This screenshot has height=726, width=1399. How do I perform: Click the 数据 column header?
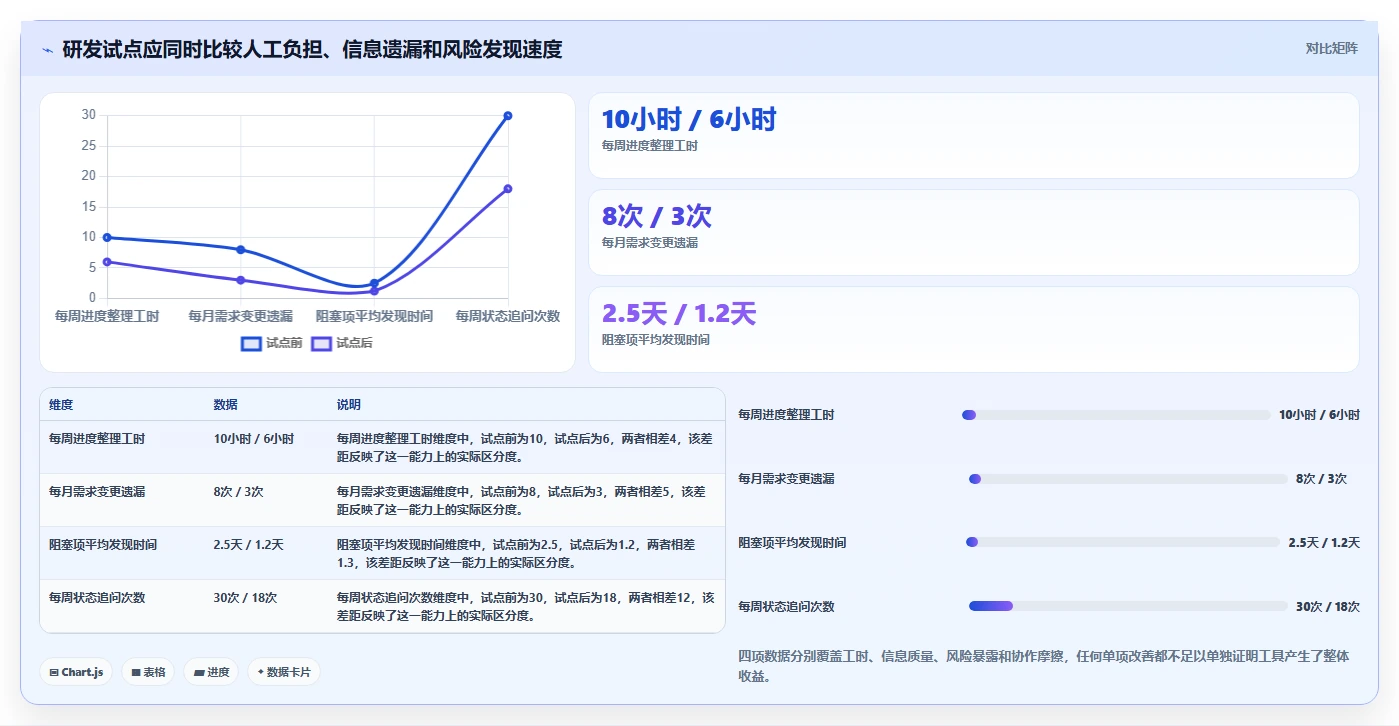(225, 405)
